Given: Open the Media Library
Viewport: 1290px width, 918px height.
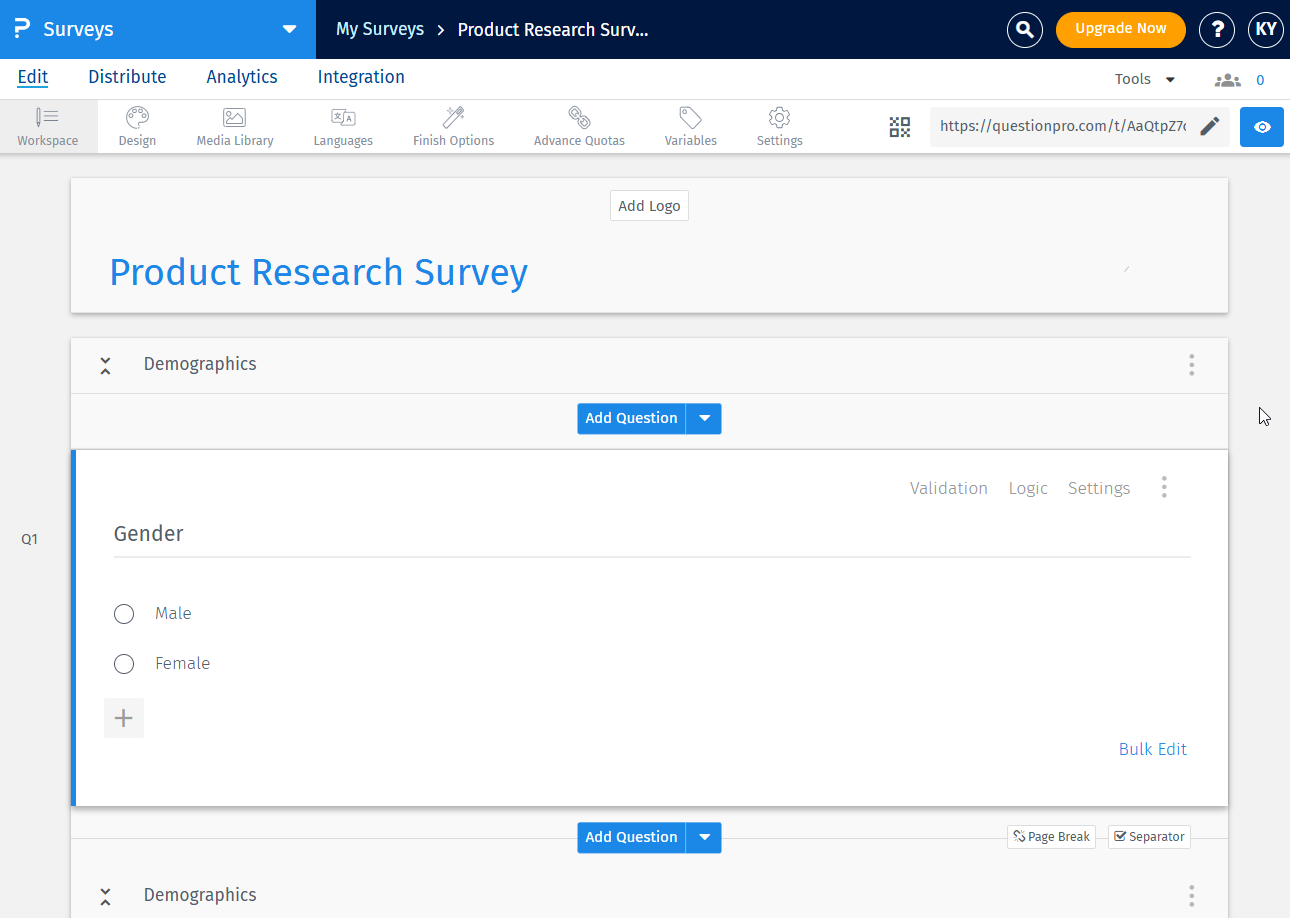Looking at the screenshot, I should [234, 126].
